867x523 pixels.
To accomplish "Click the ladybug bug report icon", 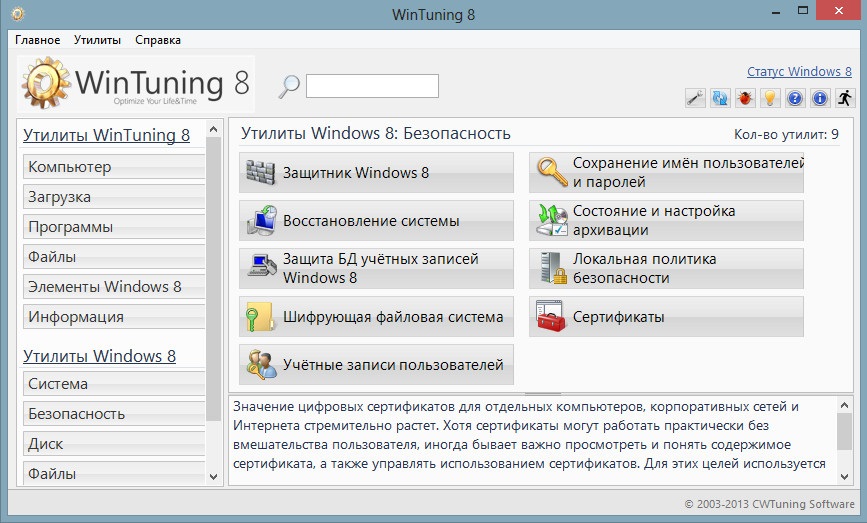I will point(745,98).
